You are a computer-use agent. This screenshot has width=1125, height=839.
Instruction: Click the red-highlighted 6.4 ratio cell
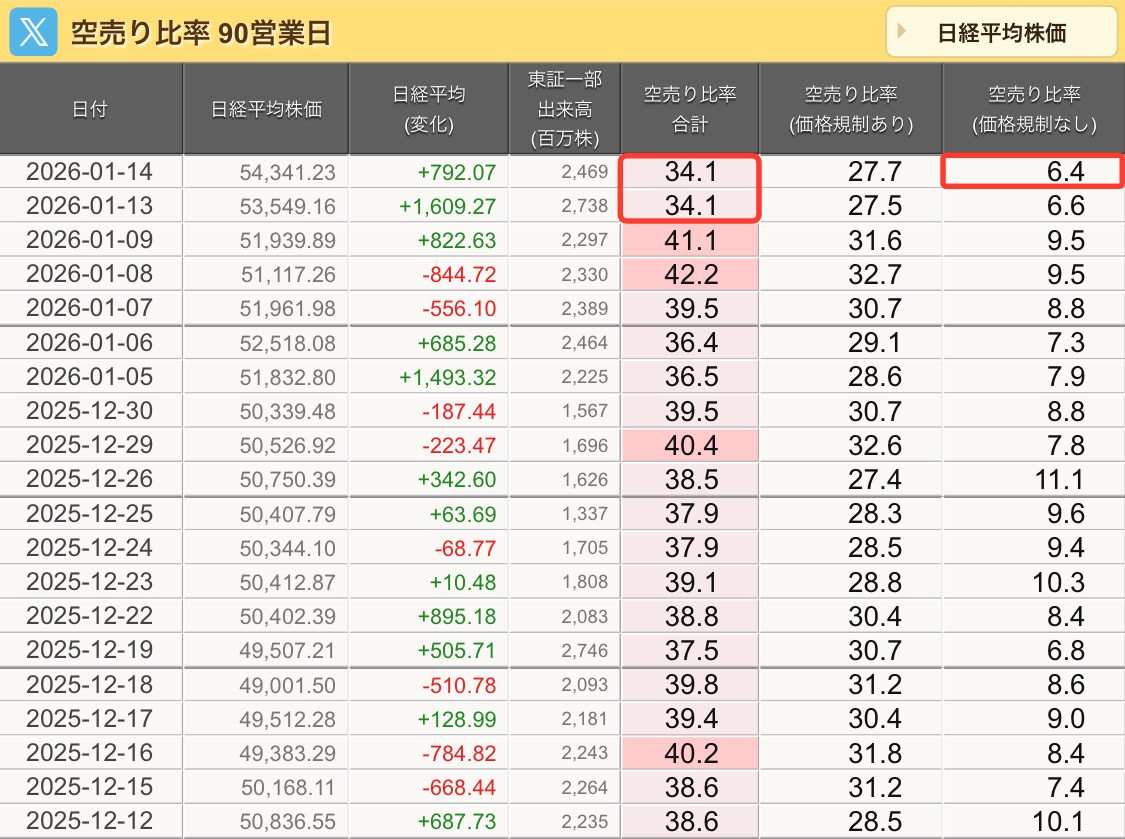point(1033,170)
